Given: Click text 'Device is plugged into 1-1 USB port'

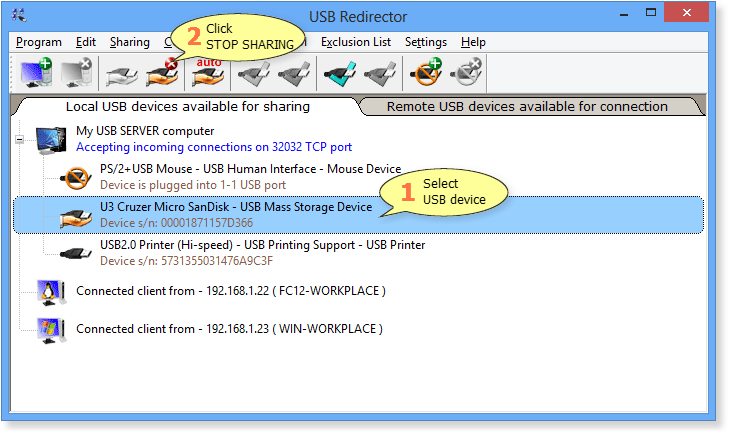Looking at the screenshot, I should (x=193, y=185).
